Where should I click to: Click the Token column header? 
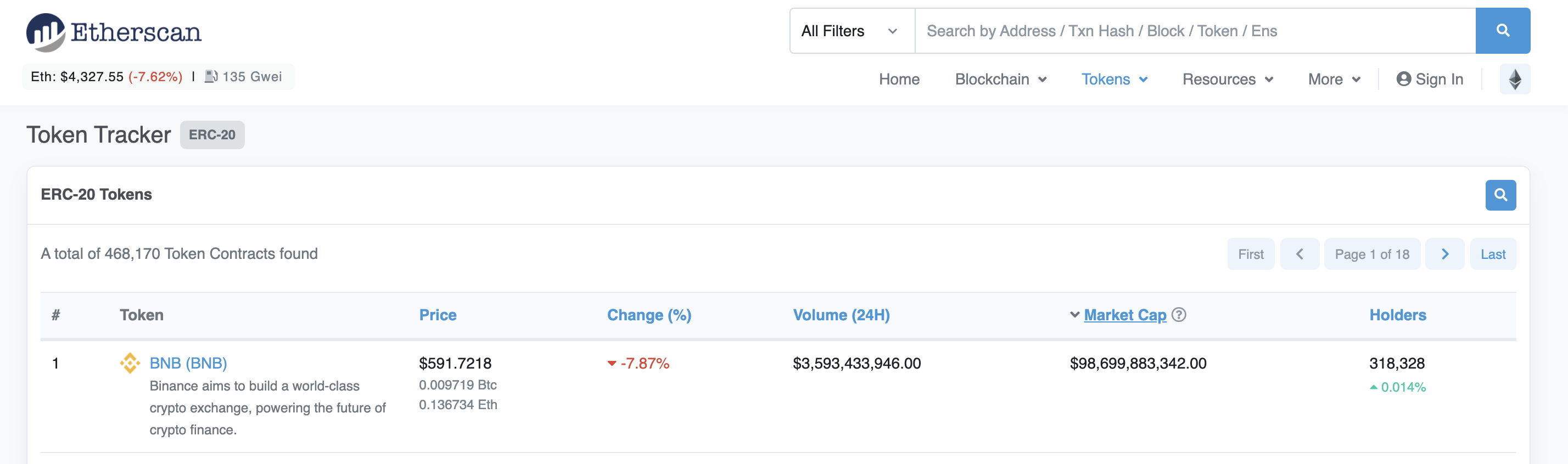[x=141, y=315]
